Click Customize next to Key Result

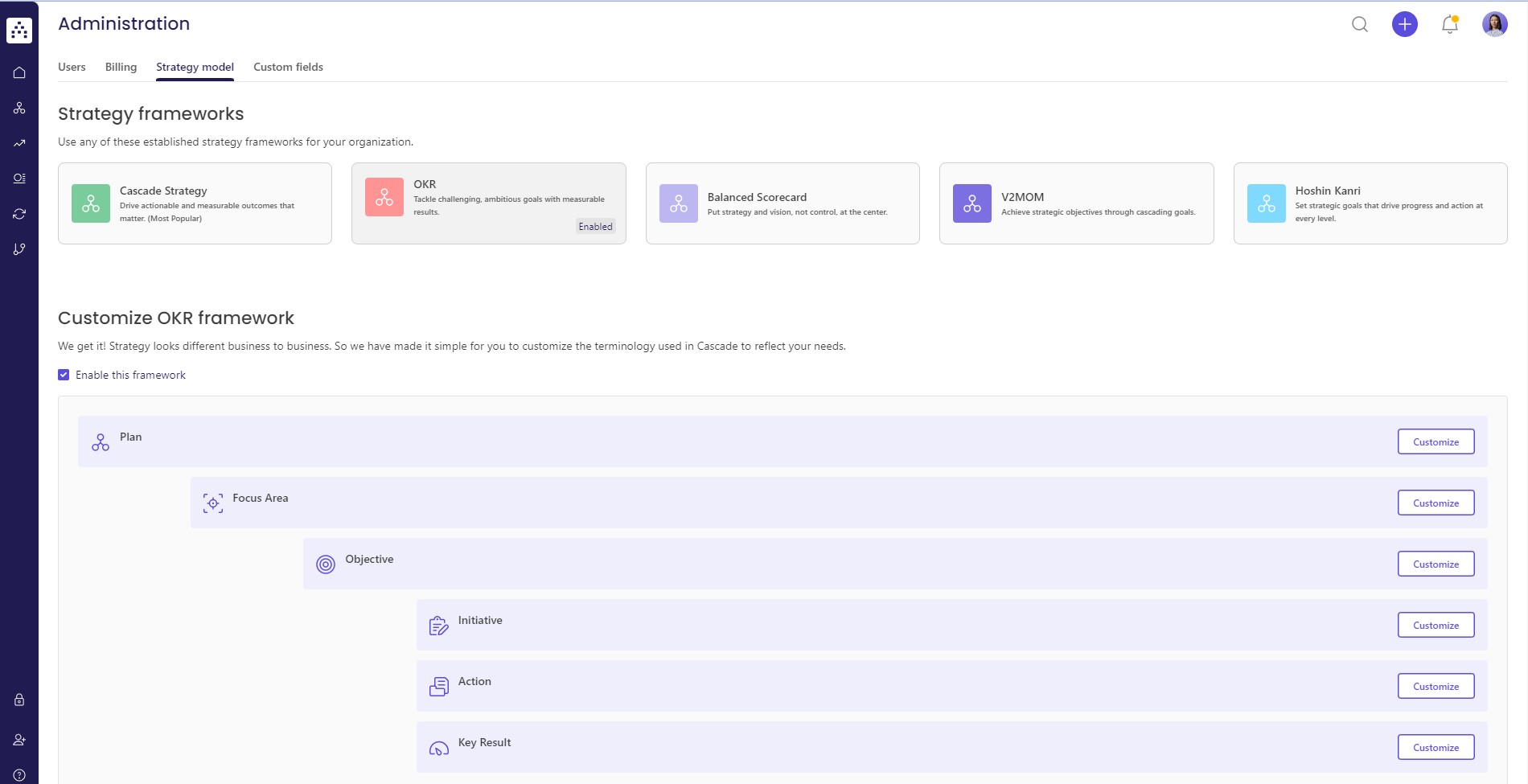pos(1436,747)
